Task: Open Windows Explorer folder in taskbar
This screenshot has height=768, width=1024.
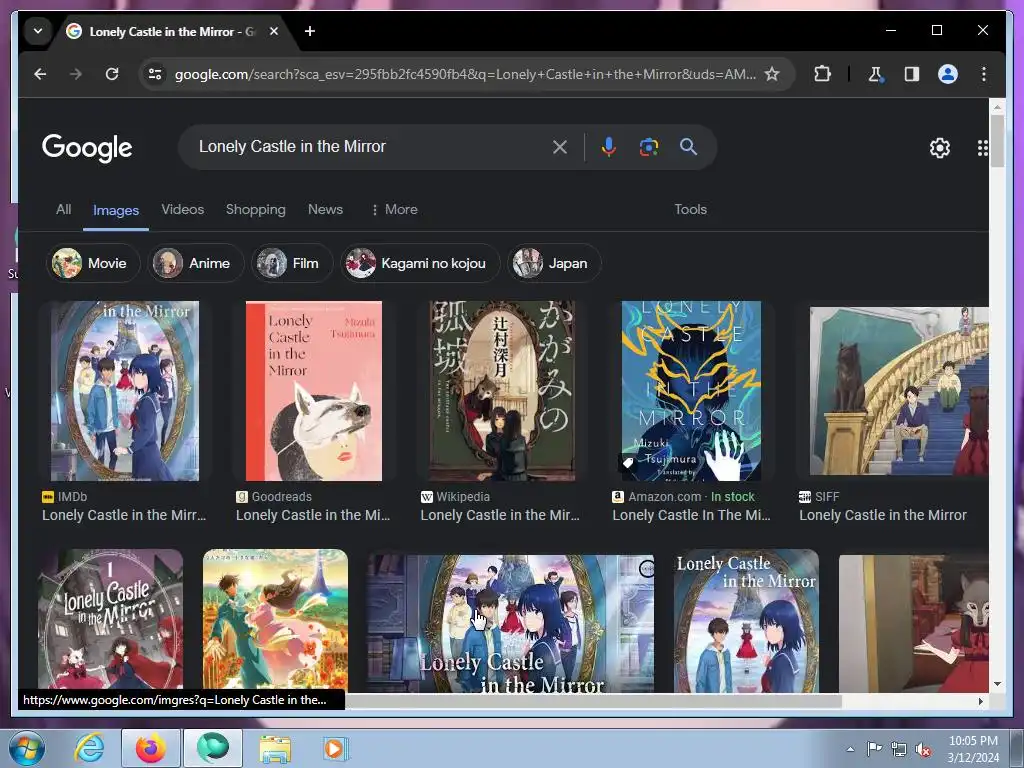Action: pos(275,748)
